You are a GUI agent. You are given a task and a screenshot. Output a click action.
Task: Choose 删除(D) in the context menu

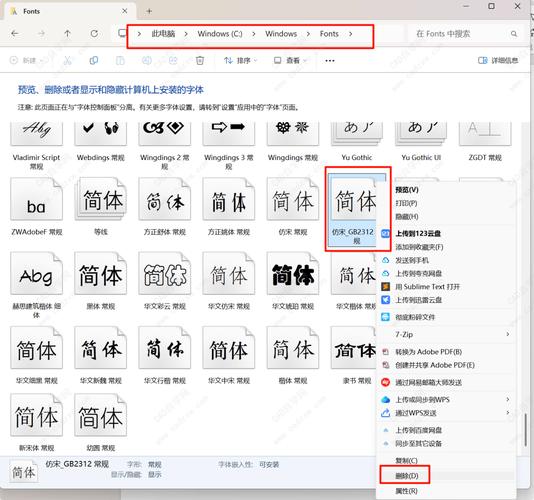pos(446,475)
